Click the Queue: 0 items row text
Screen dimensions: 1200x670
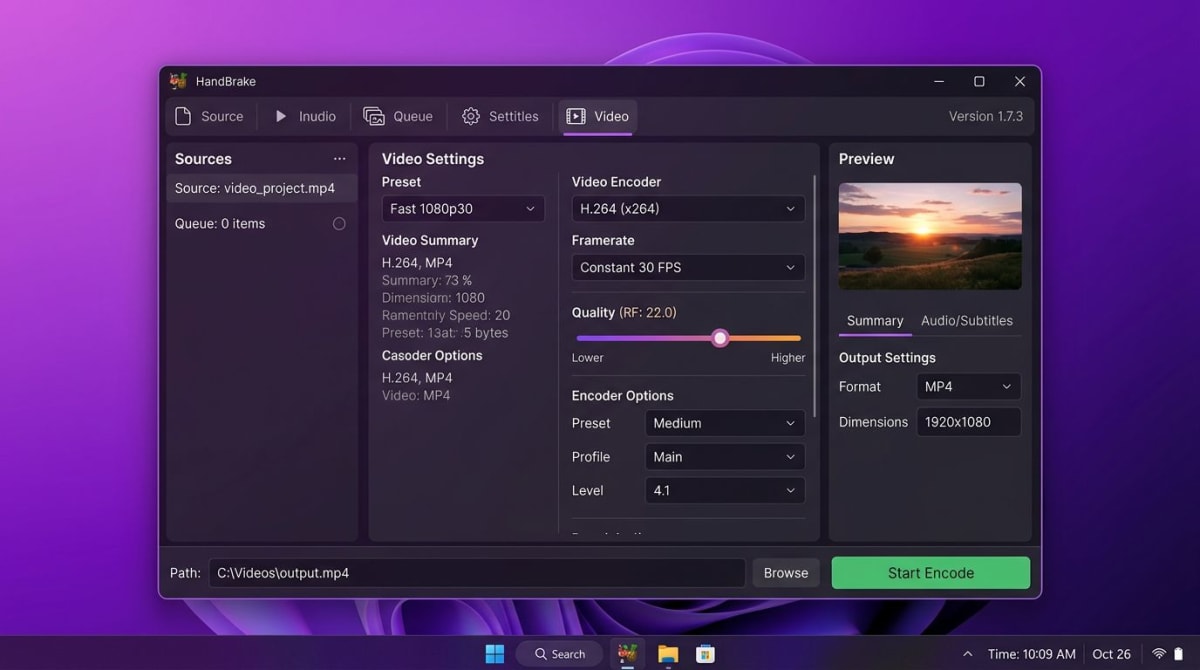pyautogui.click(x=220, y=224)
